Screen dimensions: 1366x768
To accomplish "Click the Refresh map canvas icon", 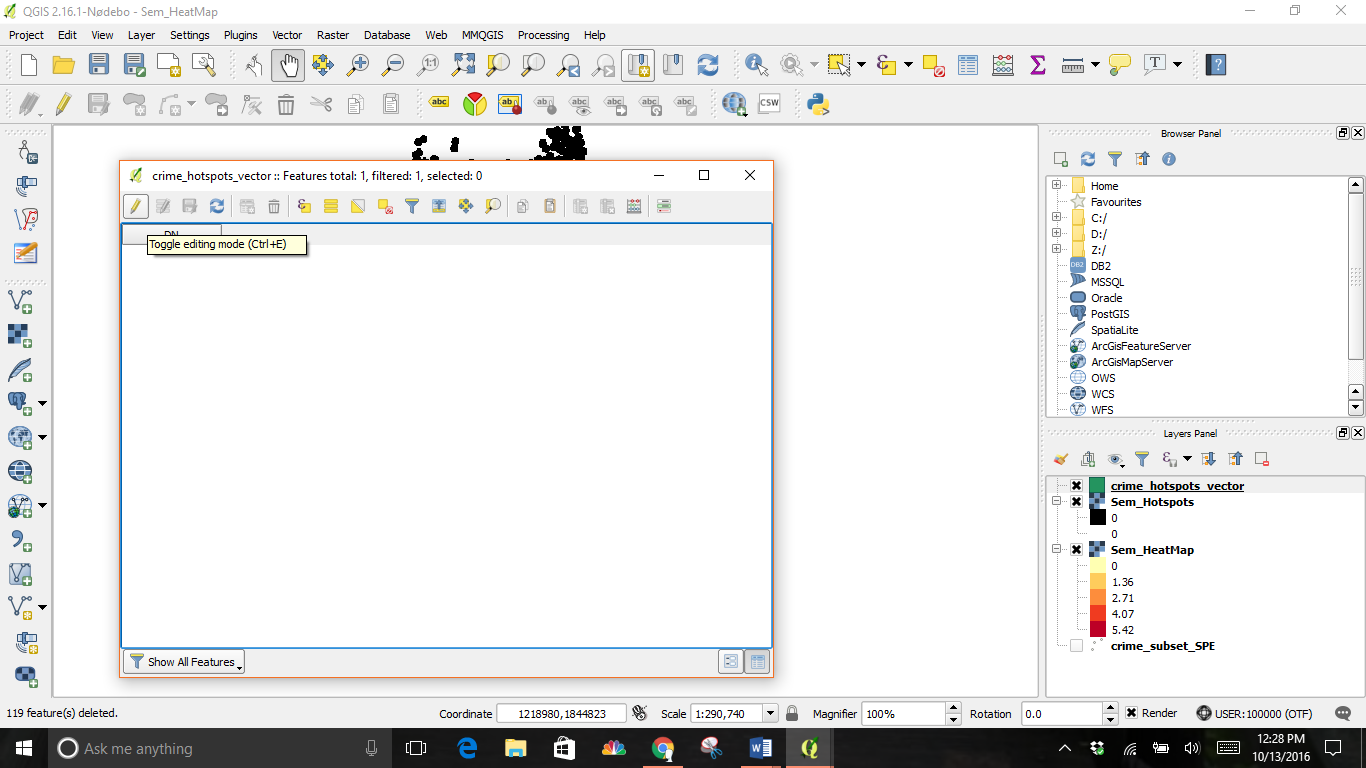I will pyautogui.click(x=708, y=65).
